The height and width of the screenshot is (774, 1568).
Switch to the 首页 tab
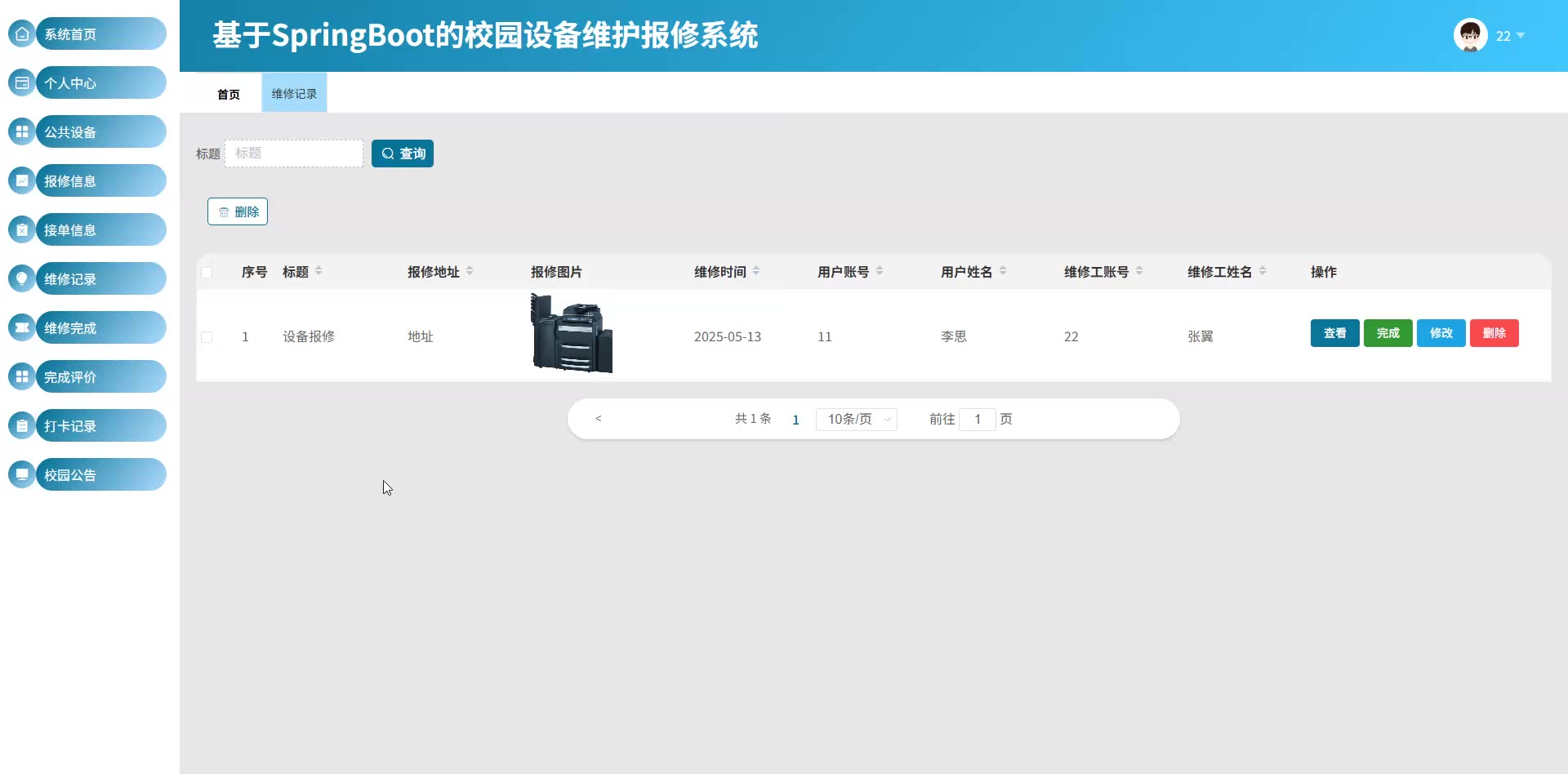[229, 94]
